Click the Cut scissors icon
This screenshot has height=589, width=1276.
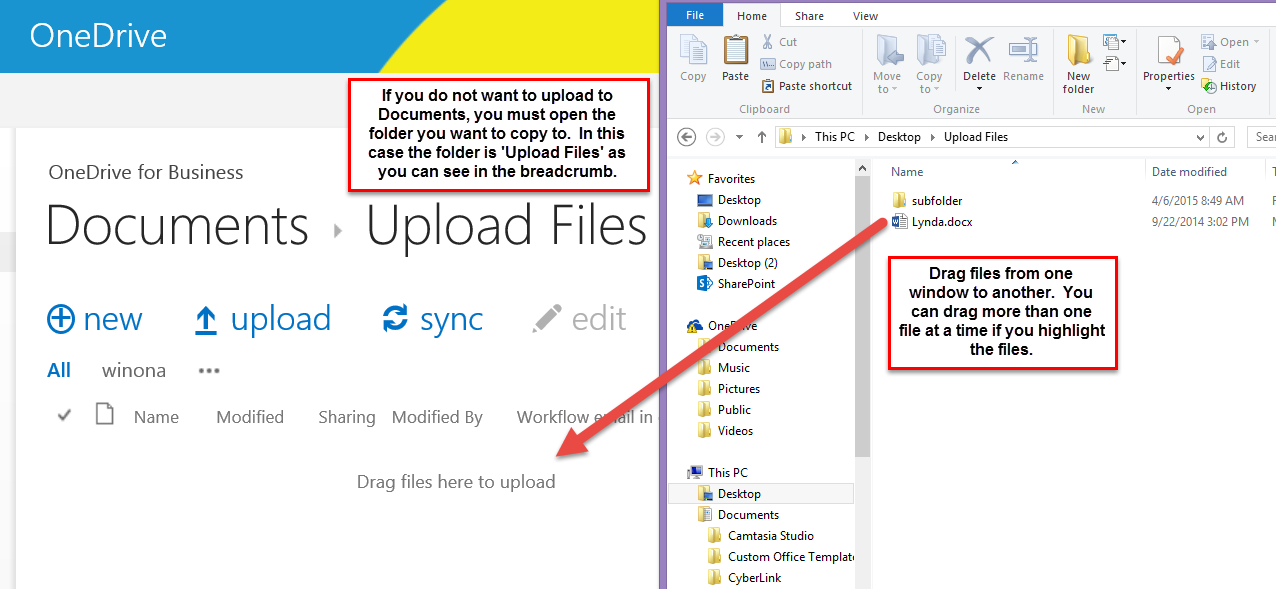[768, 42]
